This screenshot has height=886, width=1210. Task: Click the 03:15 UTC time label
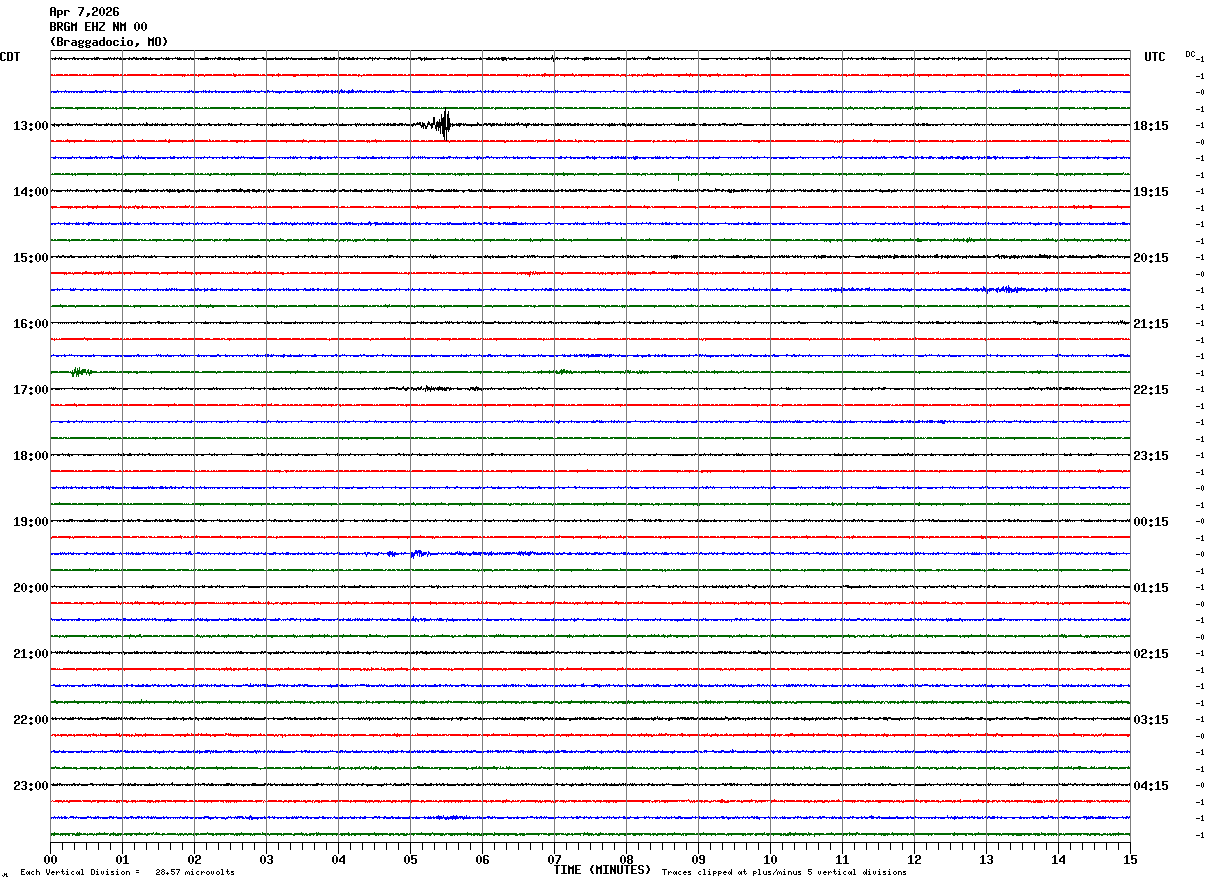coord(1151,720)
